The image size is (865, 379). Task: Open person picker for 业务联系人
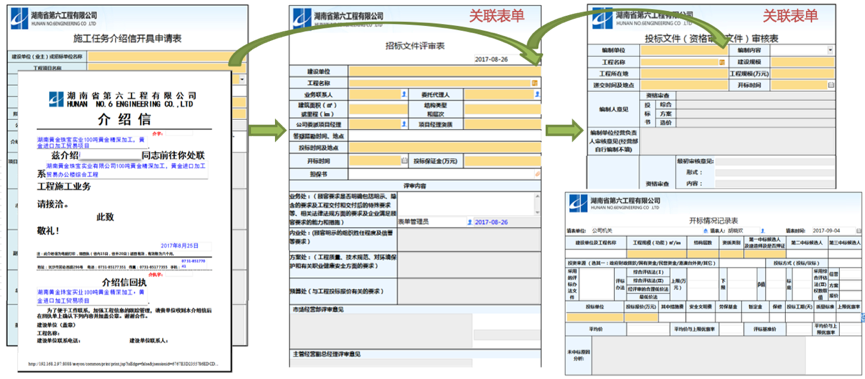[x=405, y=94]
